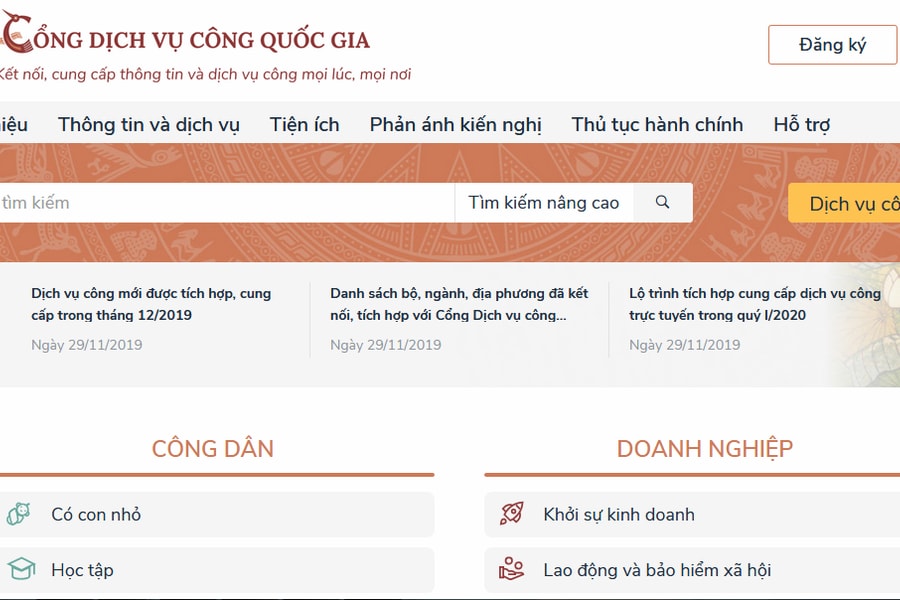Image resolution: width=900 pixels, height=600 pixels.
Task: Select Phản ánh kiến nghị in navigation
Action: (455, 125)
